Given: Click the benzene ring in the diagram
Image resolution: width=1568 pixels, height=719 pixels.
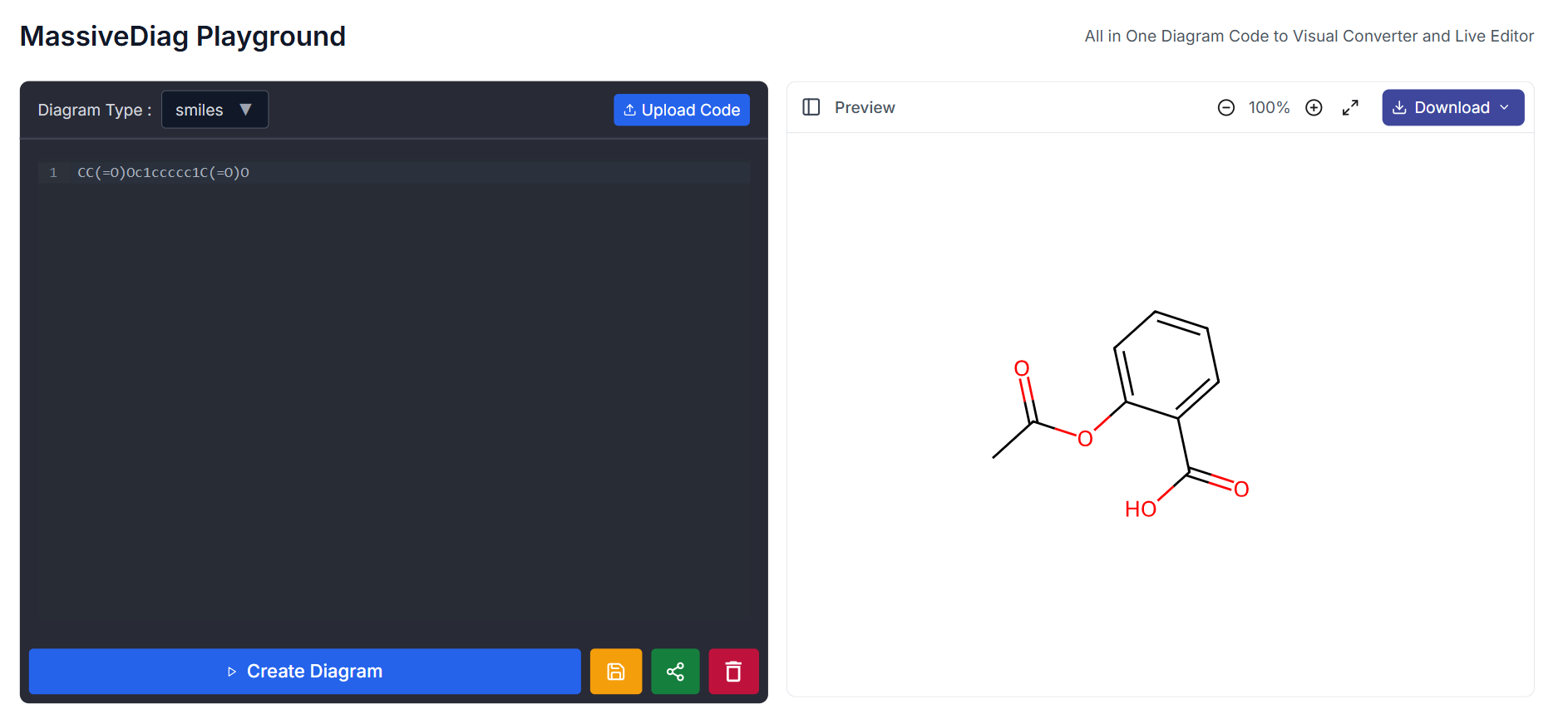Looking at the screenshot, I should coord(1166,366).
